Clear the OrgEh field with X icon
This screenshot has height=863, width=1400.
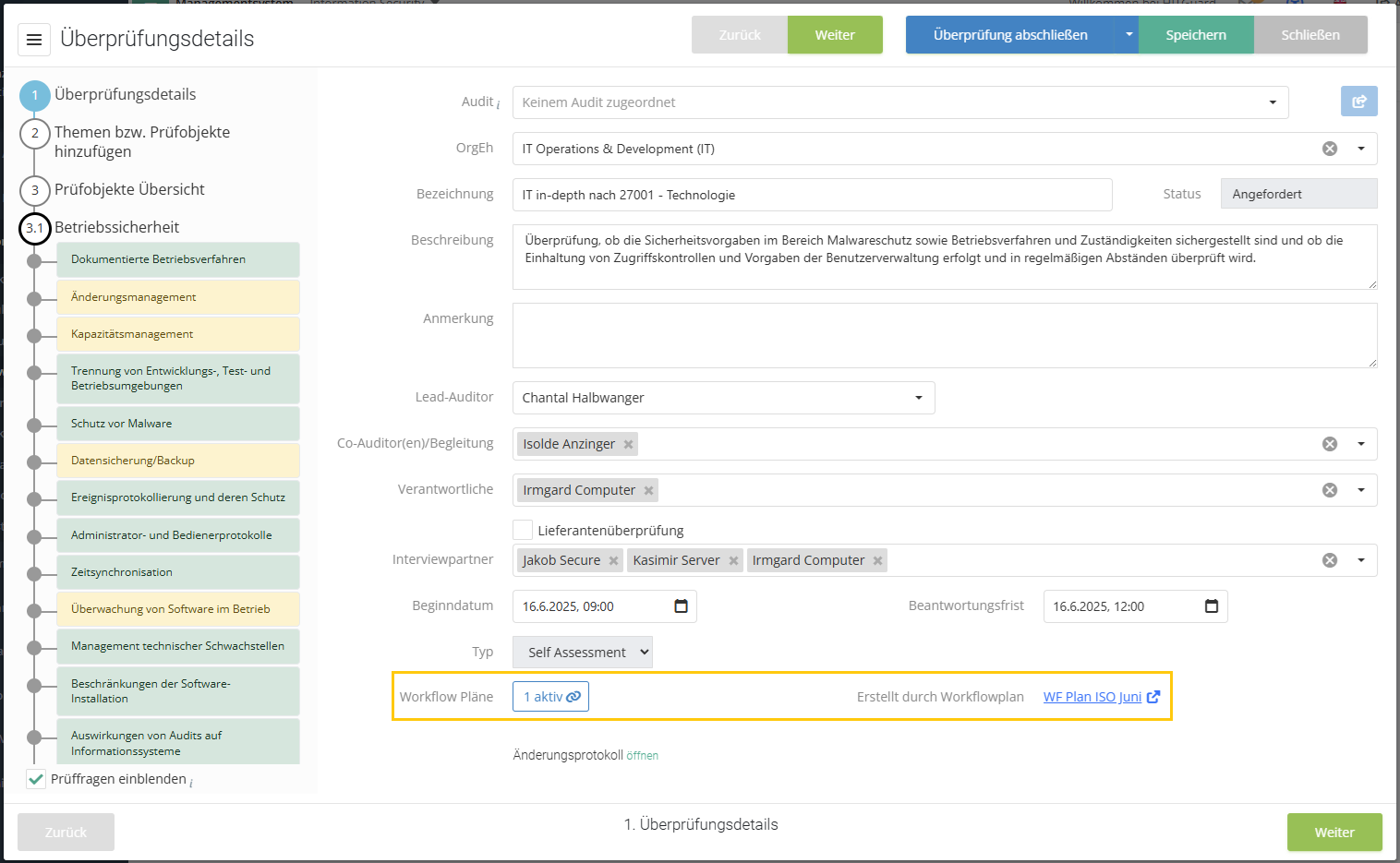tap(1329, 149)
